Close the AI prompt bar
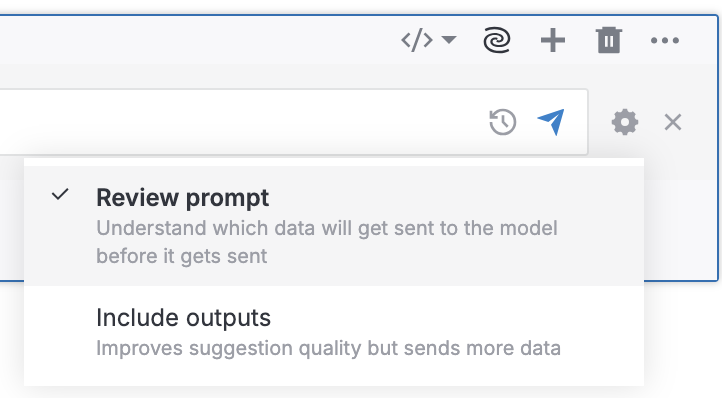Image resolution: width=722 pixels, height=398 pixels. click(673, 123)
